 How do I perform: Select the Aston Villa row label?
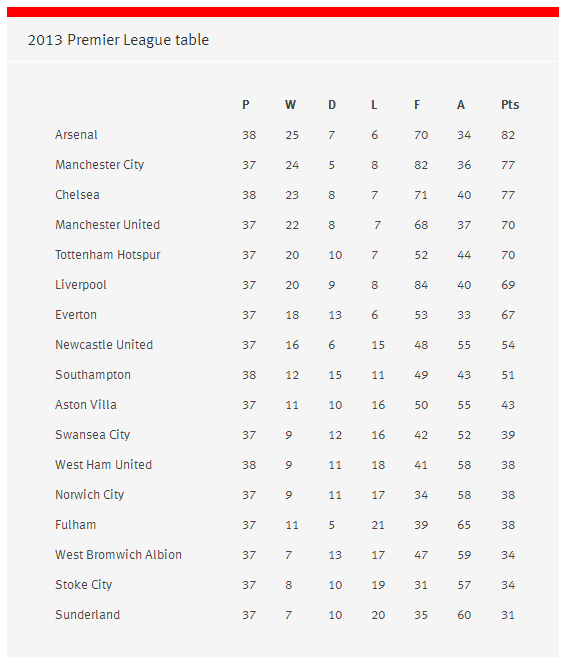point(86,405)
